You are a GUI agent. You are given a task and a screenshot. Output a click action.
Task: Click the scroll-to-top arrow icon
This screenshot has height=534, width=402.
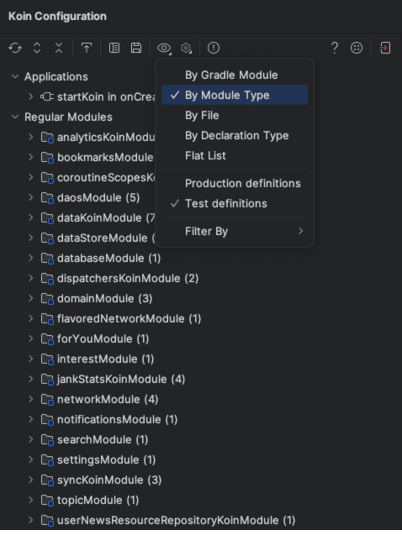click(87, 48)
